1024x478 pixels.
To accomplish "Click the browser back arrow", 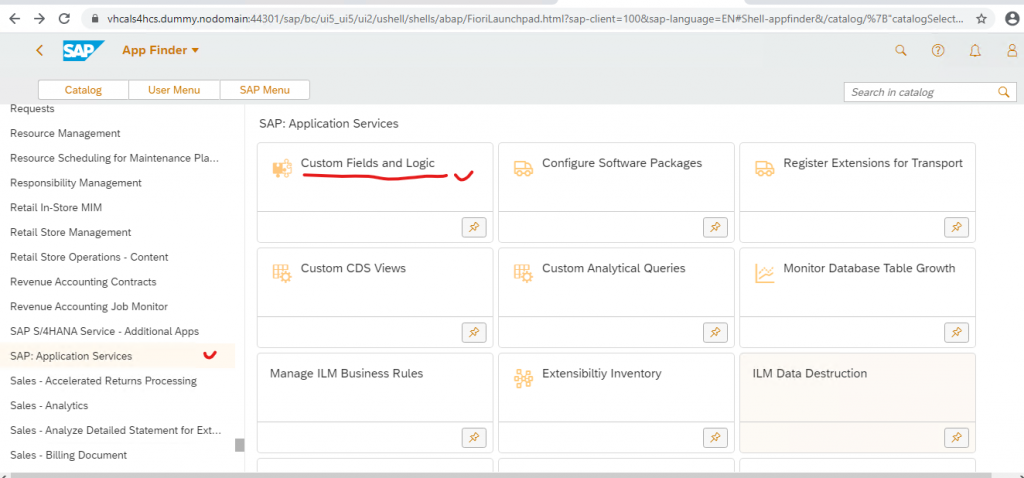I will [x=14, y=18].
